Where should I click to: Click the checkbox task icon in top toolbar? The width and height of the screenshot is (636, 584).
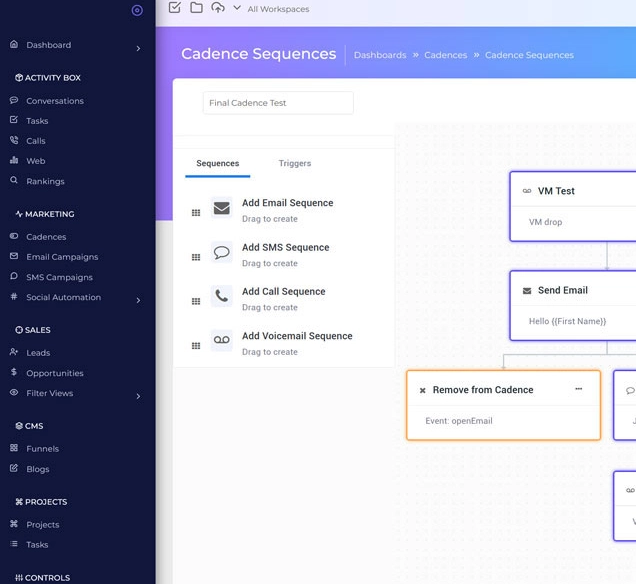pos(175,8)
